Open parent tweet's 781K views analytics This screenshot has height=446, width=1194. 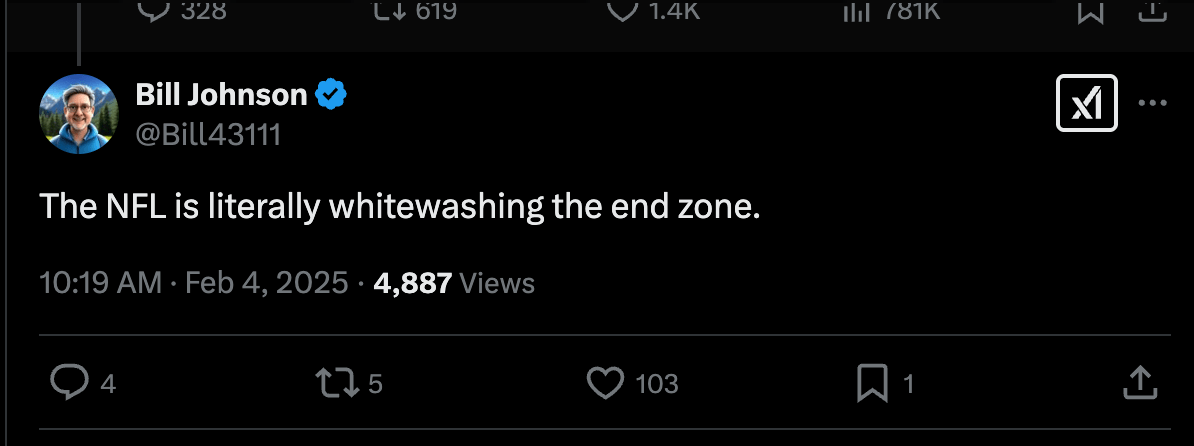pos(858,10)
